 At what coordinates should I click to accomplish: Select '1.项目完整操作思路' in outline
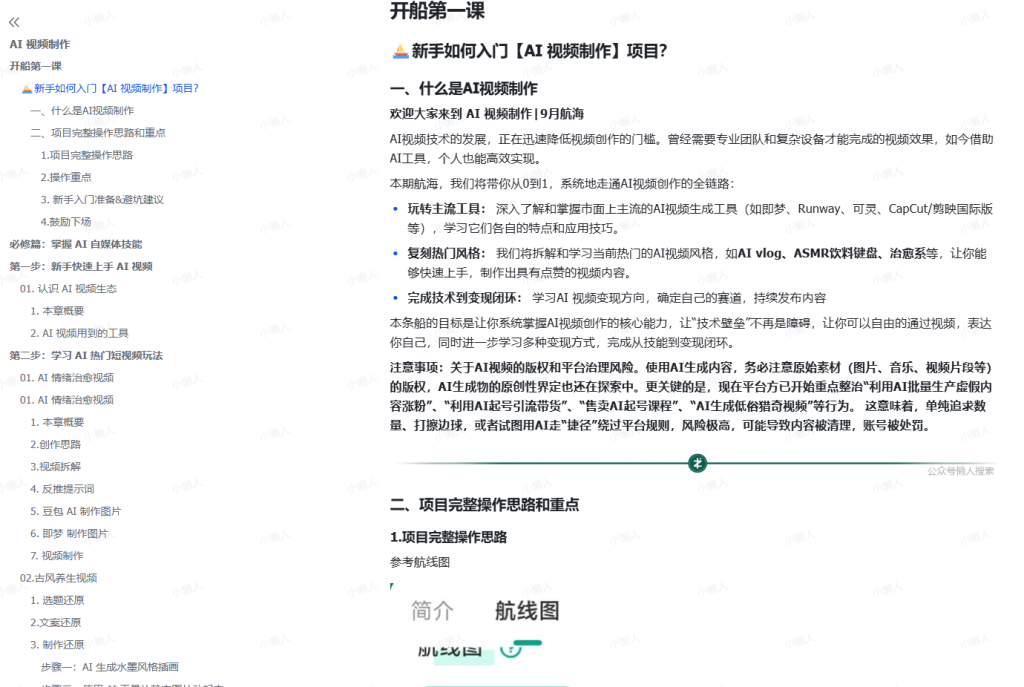coord(86,155)
